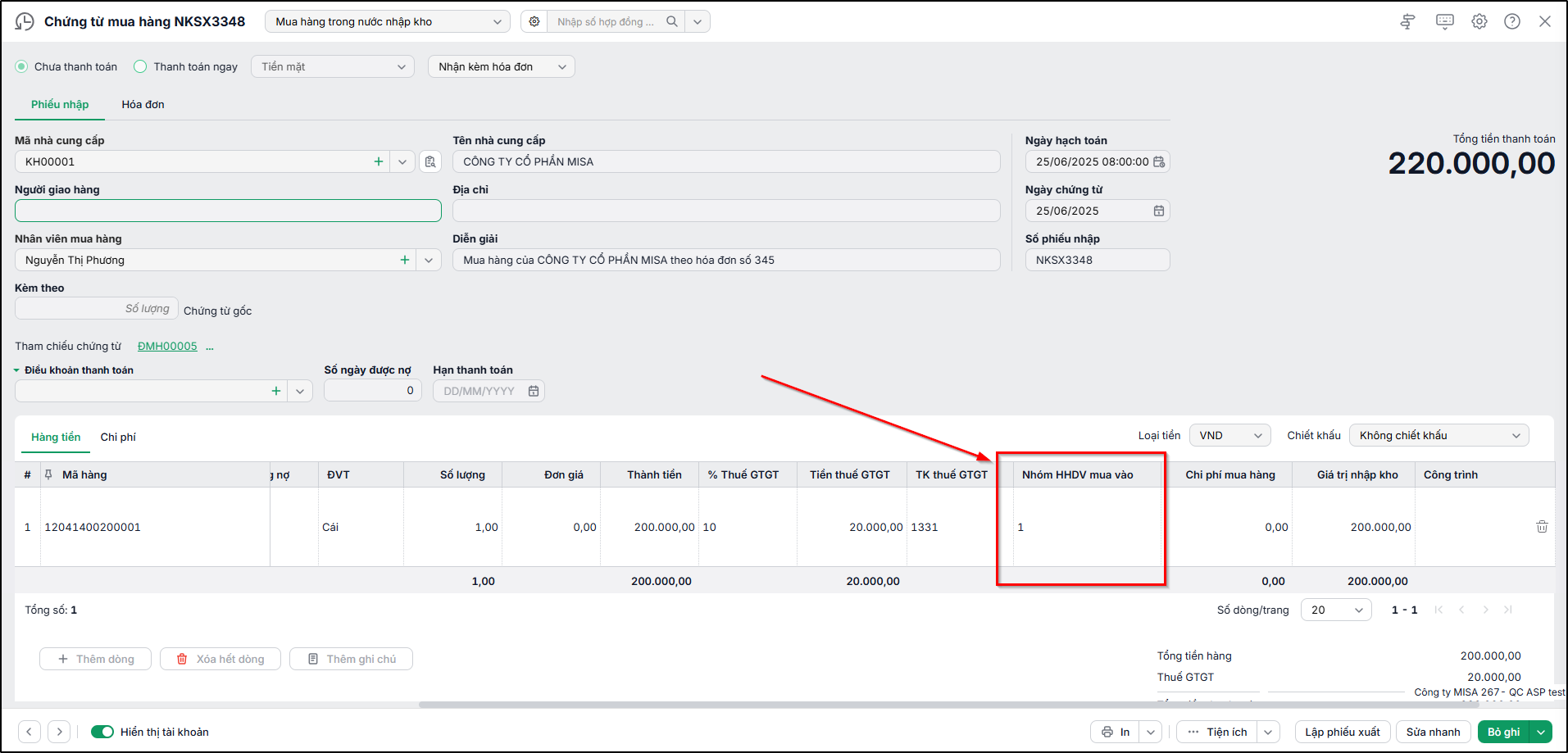
Task: Click the search magnifier in contract number box
Action: [x=672, y=21]
